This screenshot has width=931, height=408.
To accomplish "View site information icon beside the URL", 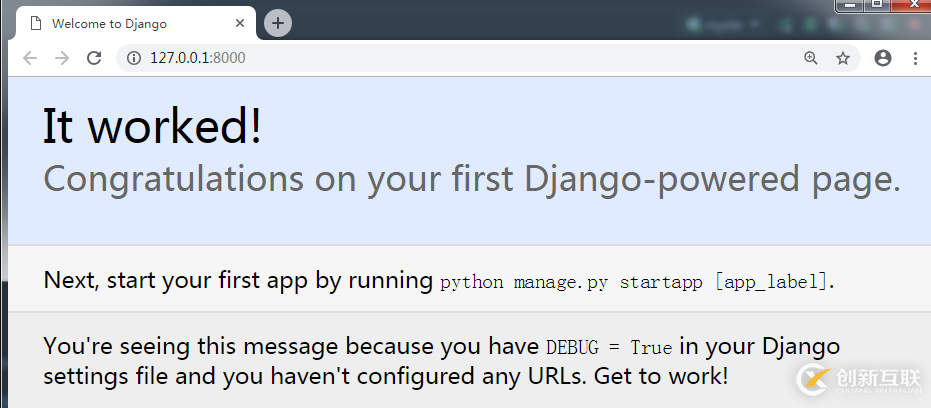I will point(134,58).
